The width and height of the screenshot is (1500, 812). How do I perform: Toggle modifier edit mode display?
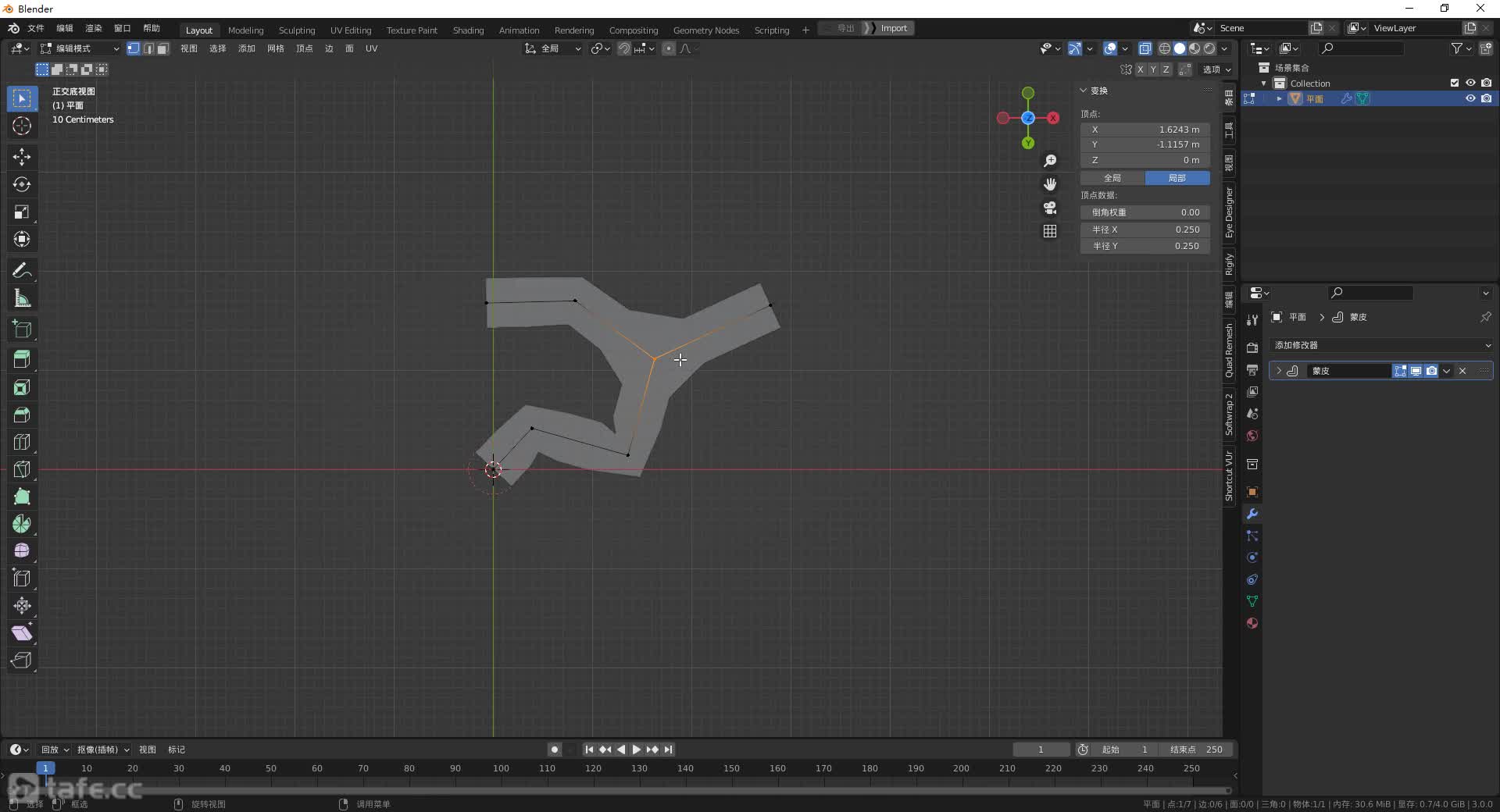1400,371
